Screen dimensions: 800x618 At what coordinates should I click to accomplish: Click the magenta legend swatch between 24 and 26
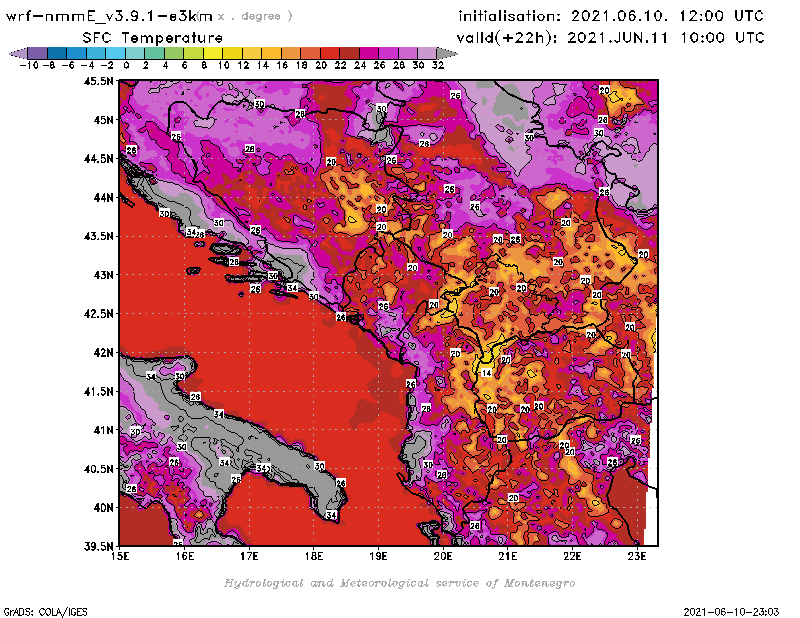pos(369,53)
